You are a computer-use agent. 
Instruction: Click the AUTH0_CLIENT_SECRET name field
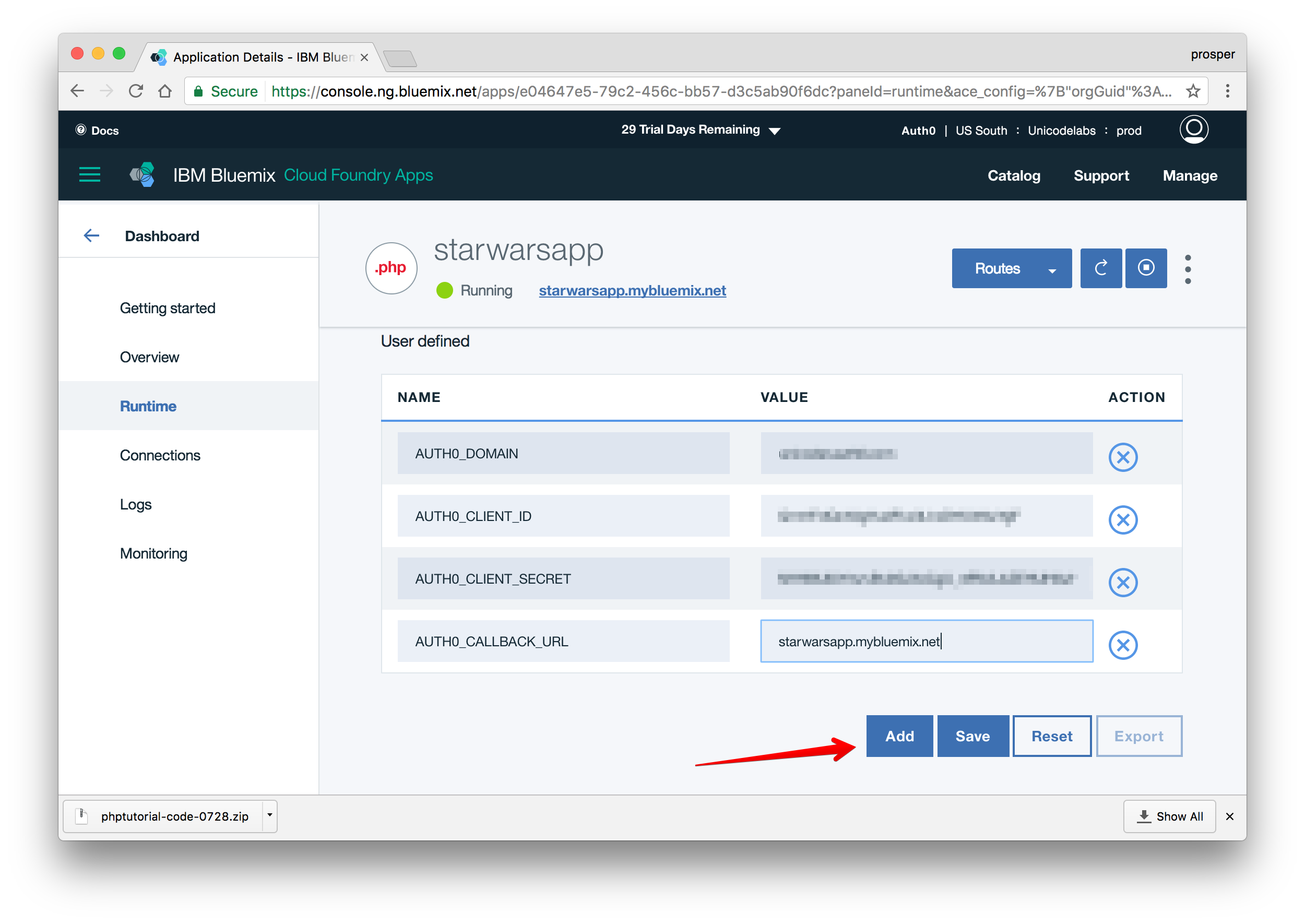[x=563, y=578]
